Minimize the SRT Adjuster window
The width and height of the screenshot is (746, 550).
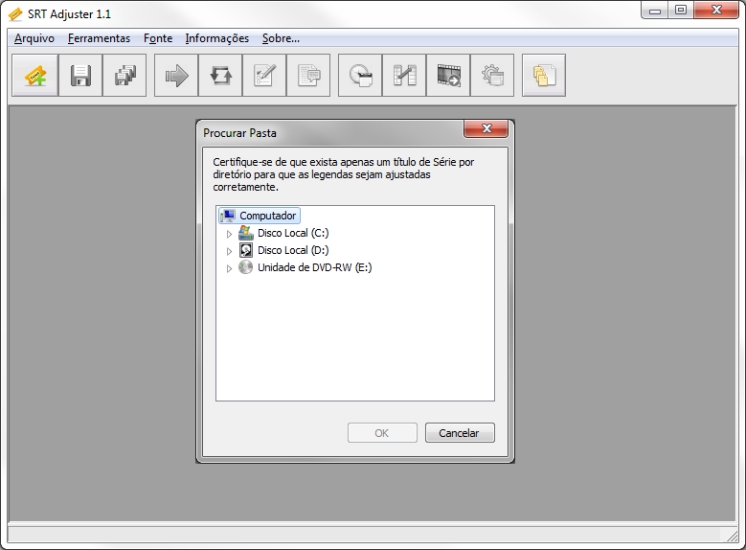(655, 10)
